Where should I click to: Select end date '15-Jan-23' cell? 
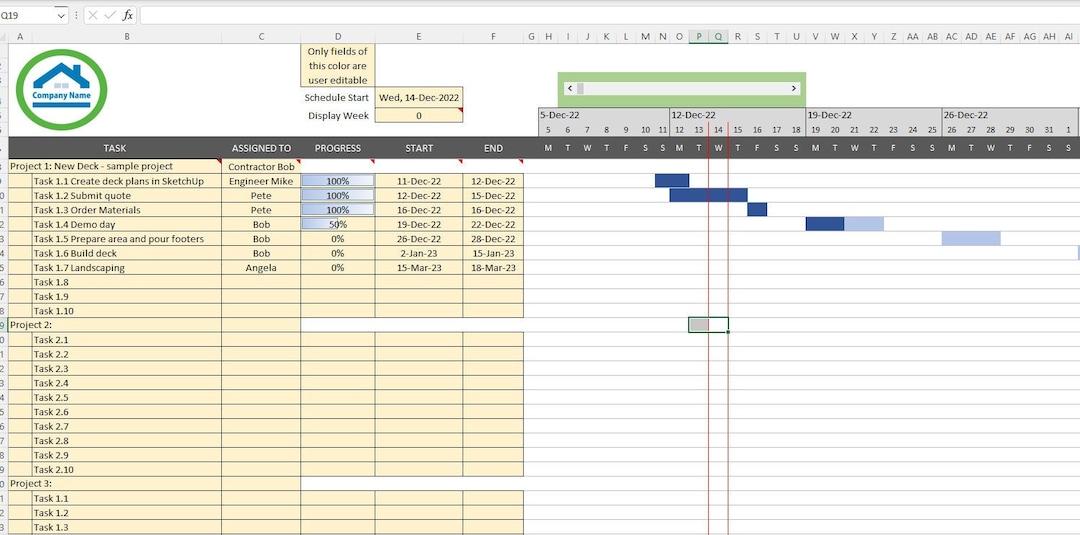coord(493,253)
